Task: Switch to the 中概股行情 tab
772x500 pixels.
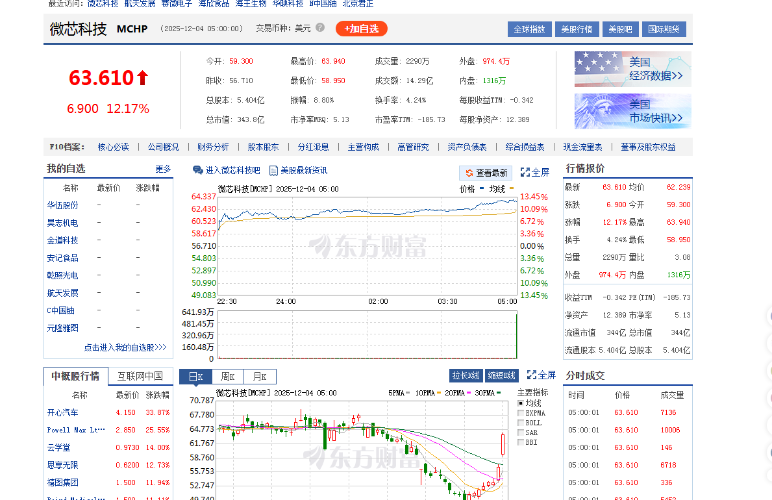Action: pos(76,376)
